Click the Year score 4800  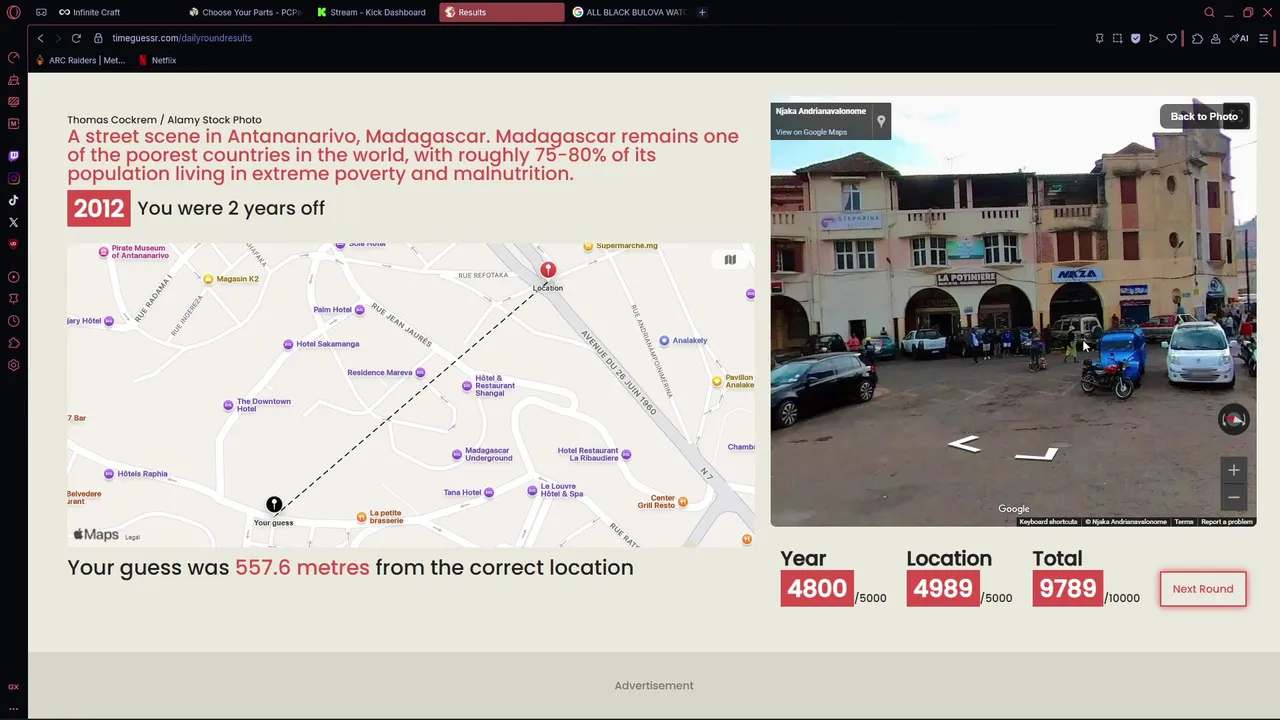(817, 588)
